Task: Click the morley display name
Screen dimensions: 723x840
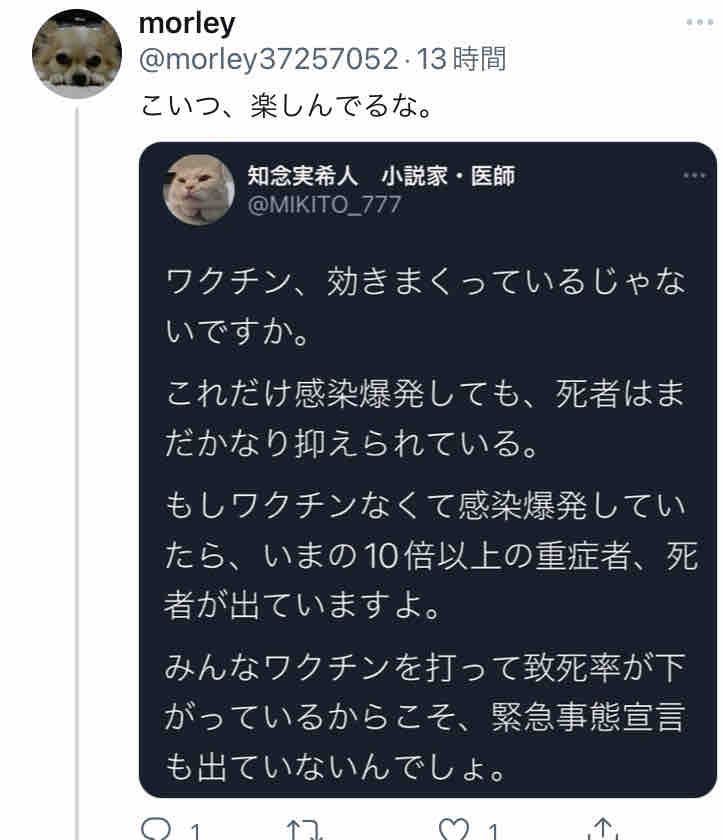Action: [187, 23]
